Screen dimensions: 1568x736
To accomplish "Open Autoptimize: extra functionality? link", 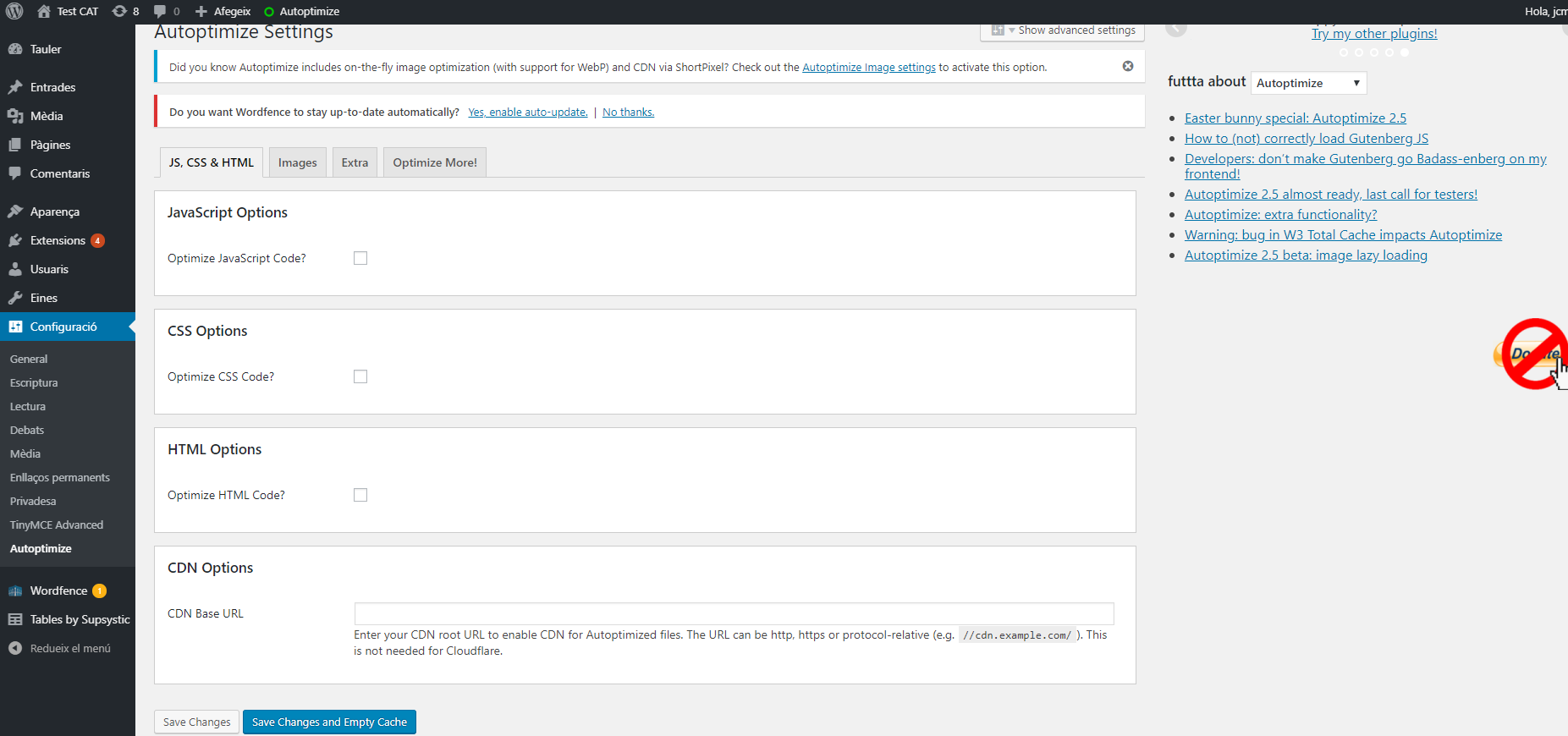I will click(x=1281, y=215).
